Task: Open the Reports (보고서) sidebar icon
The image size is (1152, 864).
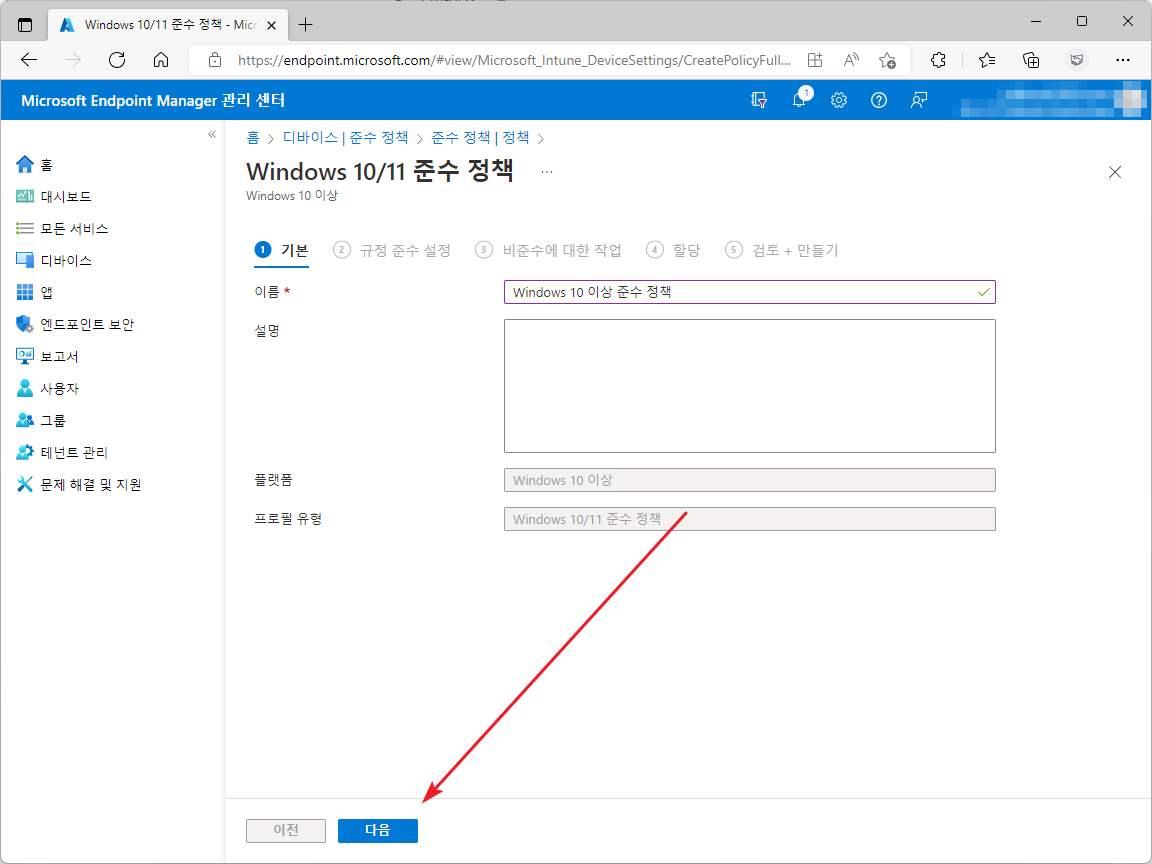Action: (x=25, y=356)
